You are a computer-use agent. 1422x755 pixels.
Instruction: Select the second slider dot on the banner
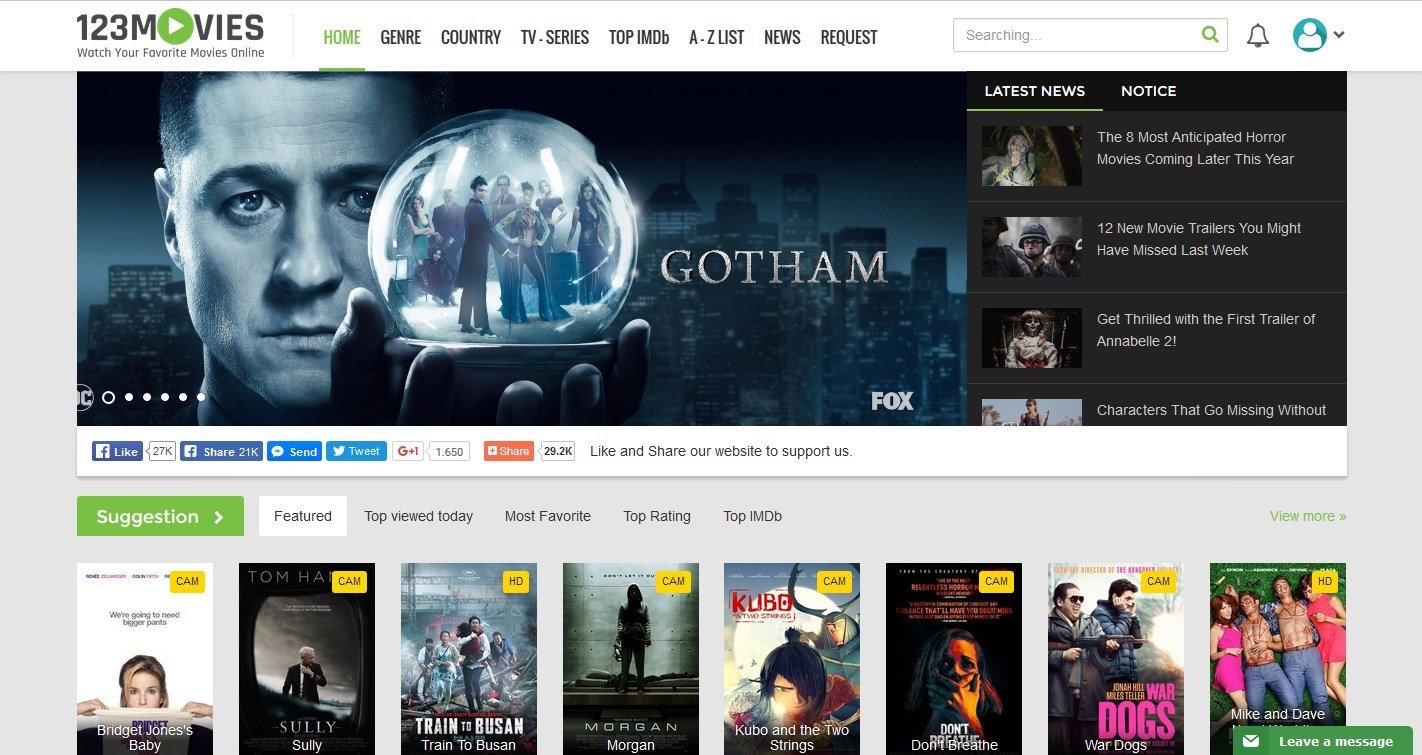129,397
